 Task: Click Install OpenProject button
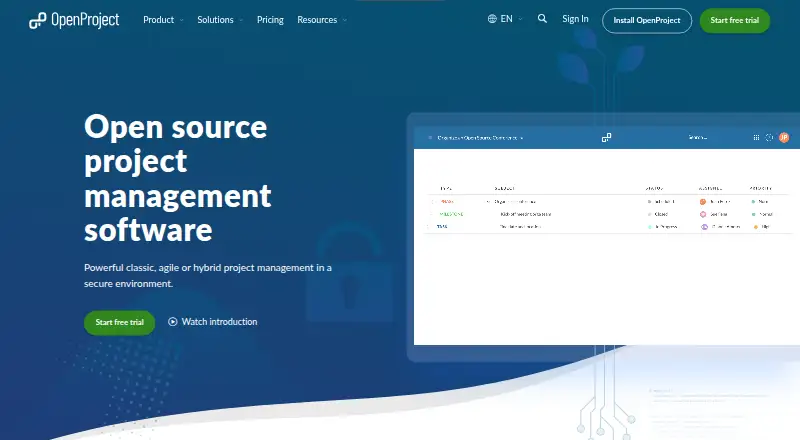click(x=647, y=20)
